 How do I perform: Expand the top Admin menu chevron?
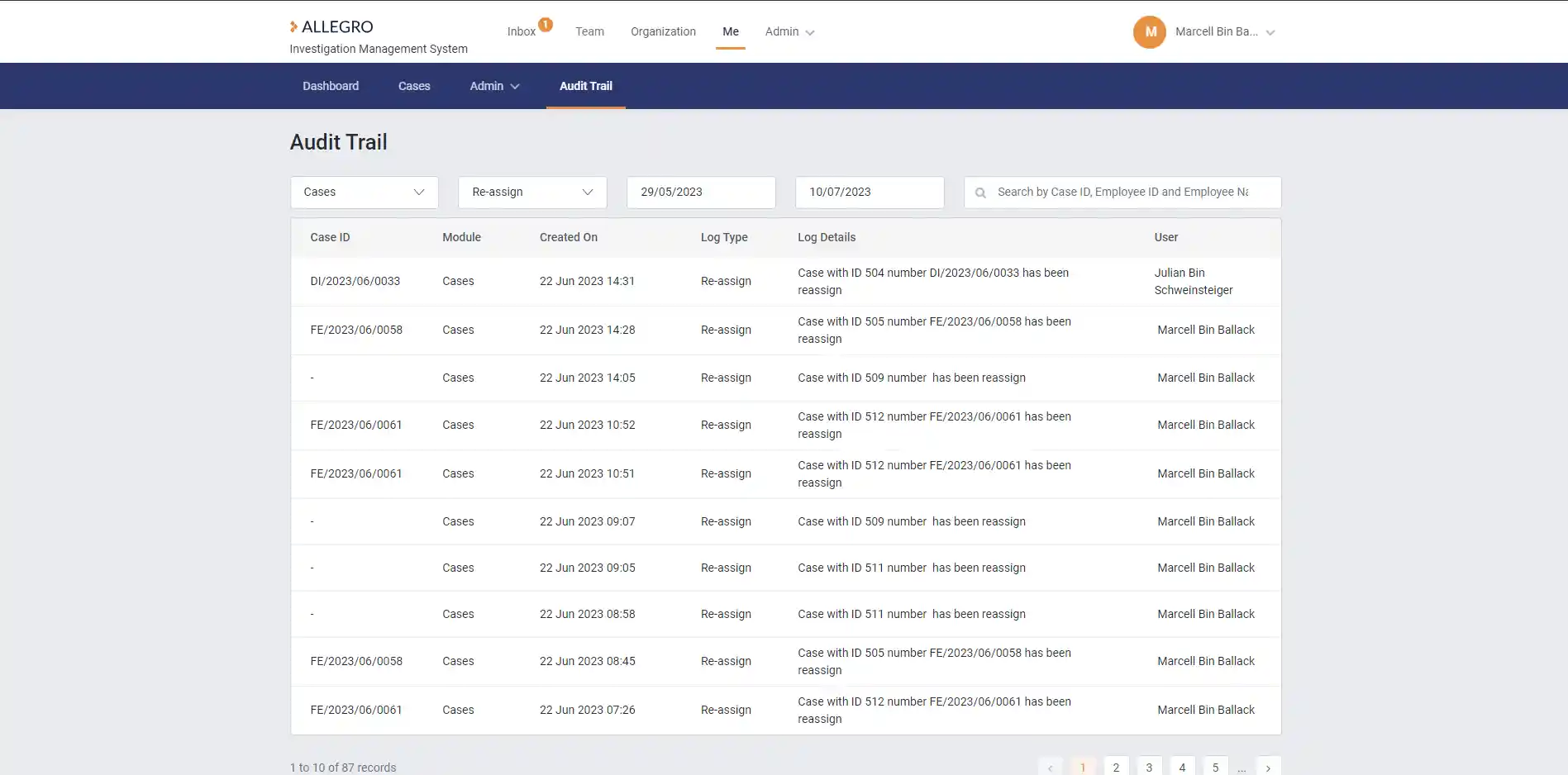(x=810, y=33)
